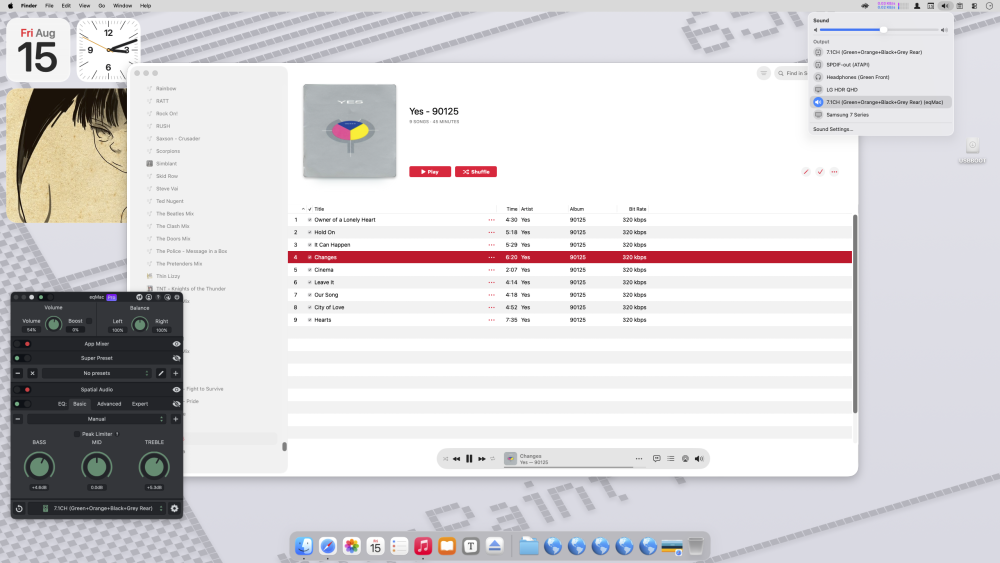Open Manual EQ preset dropdown
The height and width of the screenshot is (563, 1000).
point(97,419)
